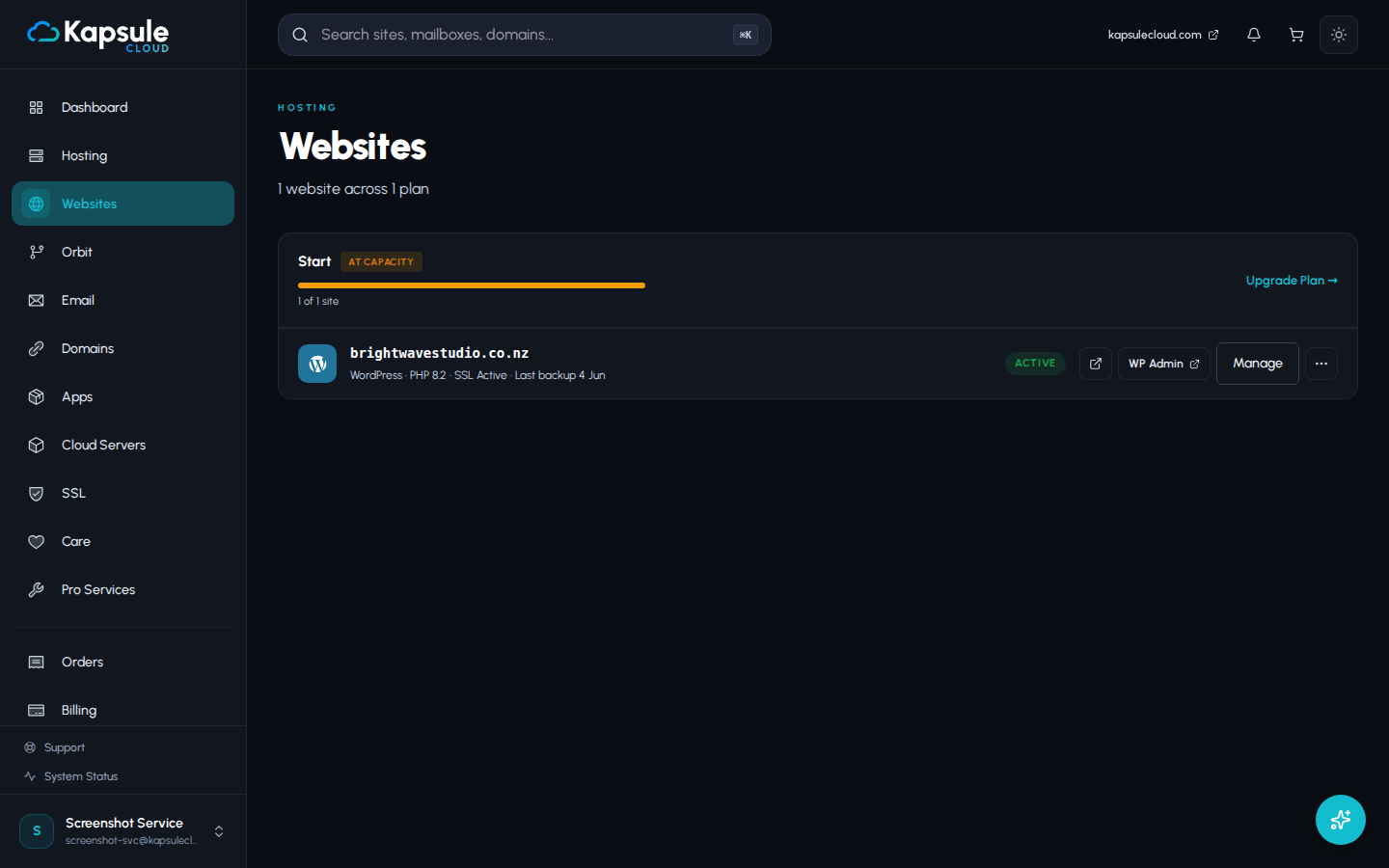Viewport: 1389px width, 868px height.
Task: Click the Cloud Servers icon
Action: point(37,445)
